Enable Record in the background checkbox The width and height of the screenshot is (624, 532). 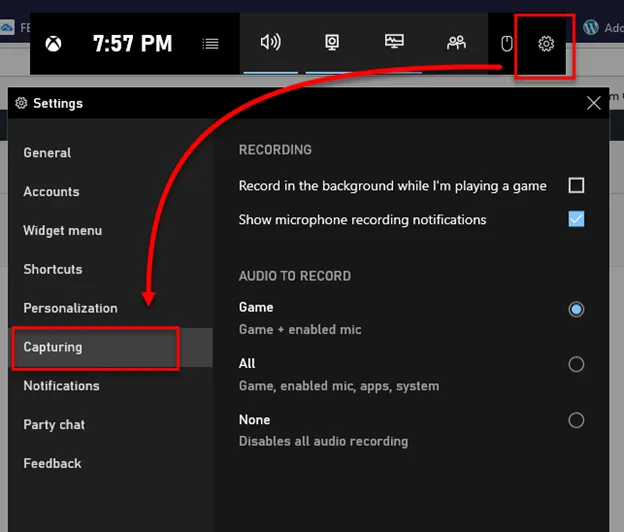[576, 185]
